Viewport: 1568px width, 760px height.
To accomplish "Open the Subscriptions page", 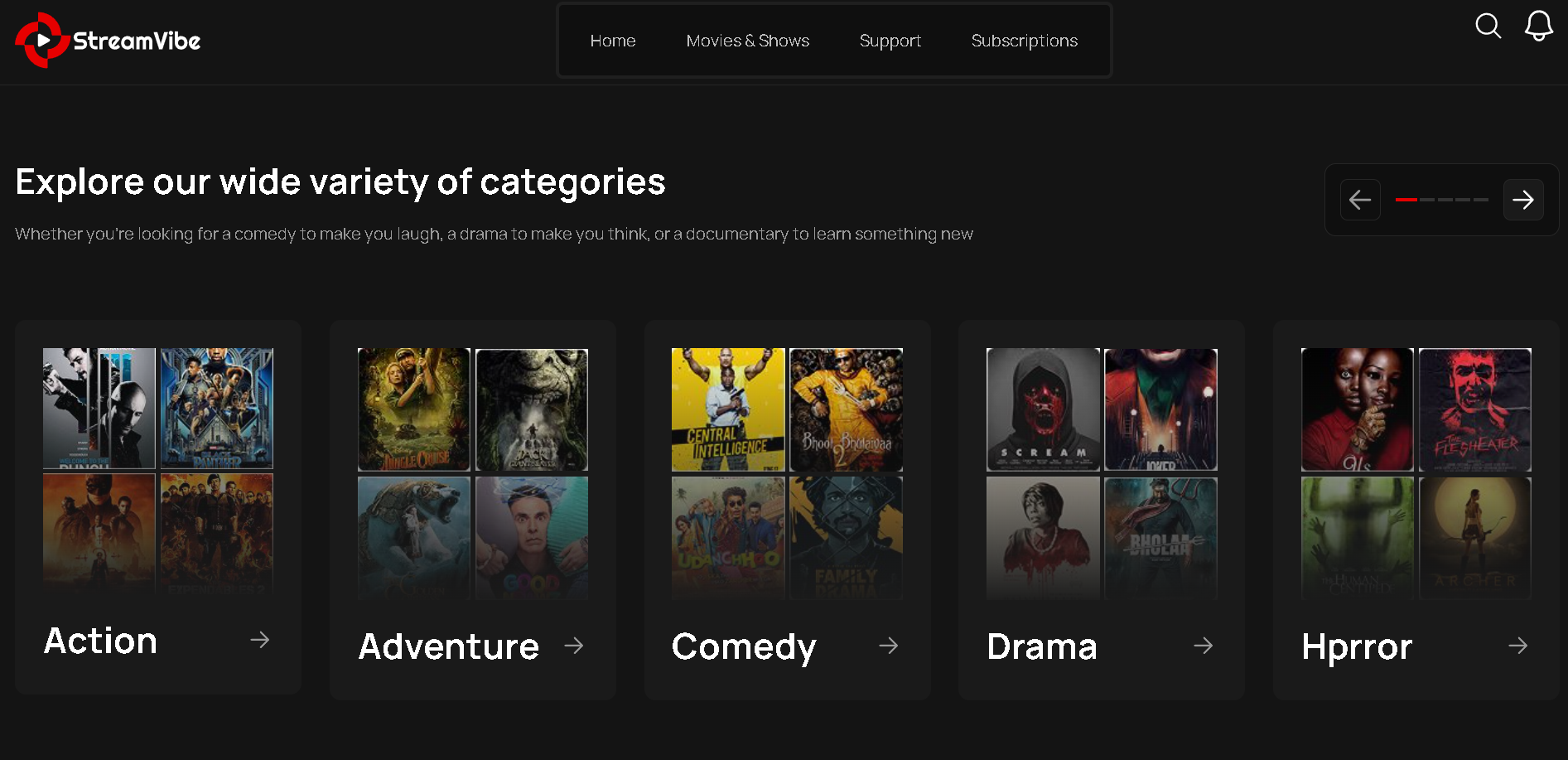I will [1024, 40].
